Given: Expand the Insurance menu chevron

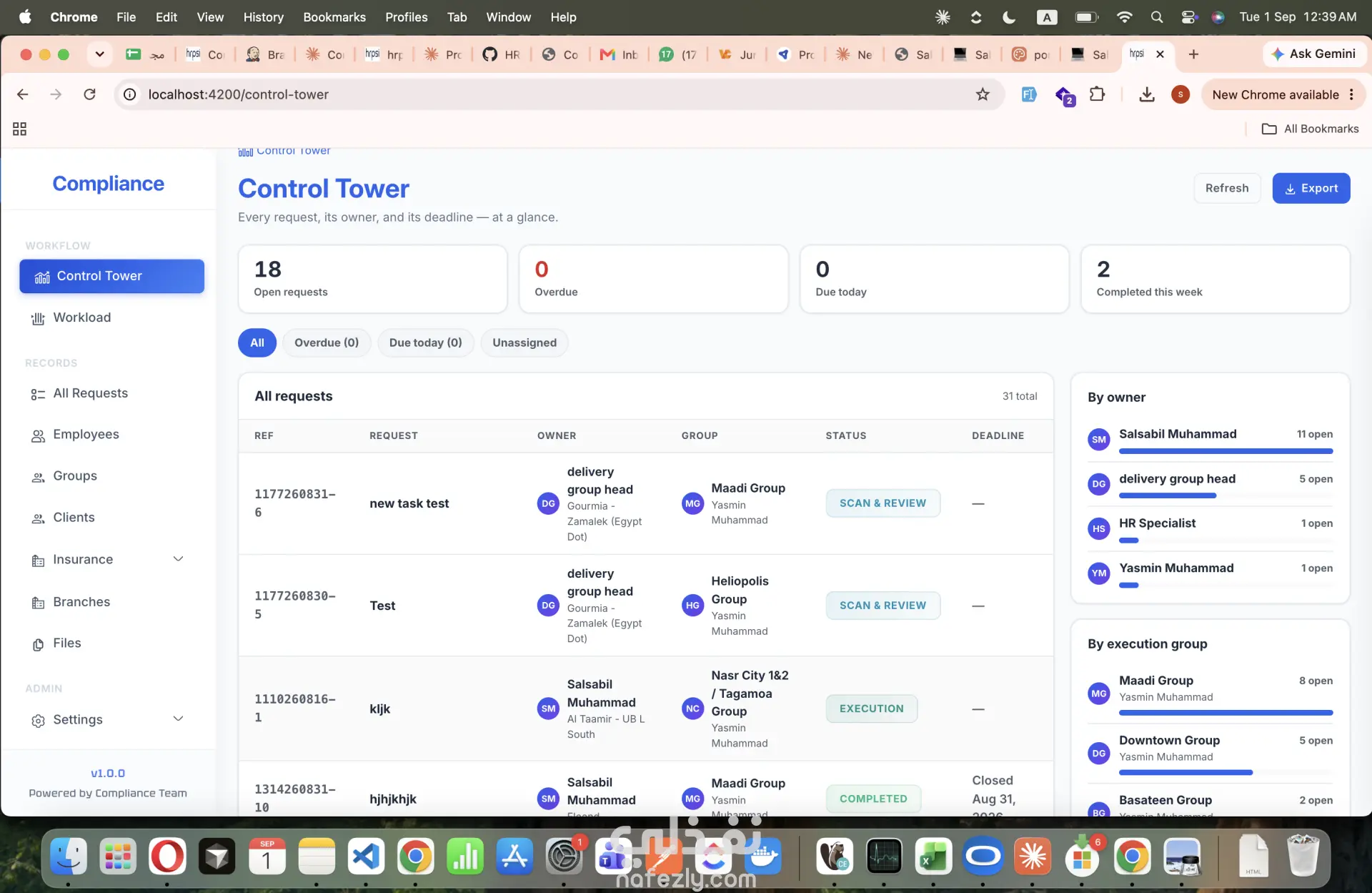Looking at the screenshot, I should [x=179, y=559].
